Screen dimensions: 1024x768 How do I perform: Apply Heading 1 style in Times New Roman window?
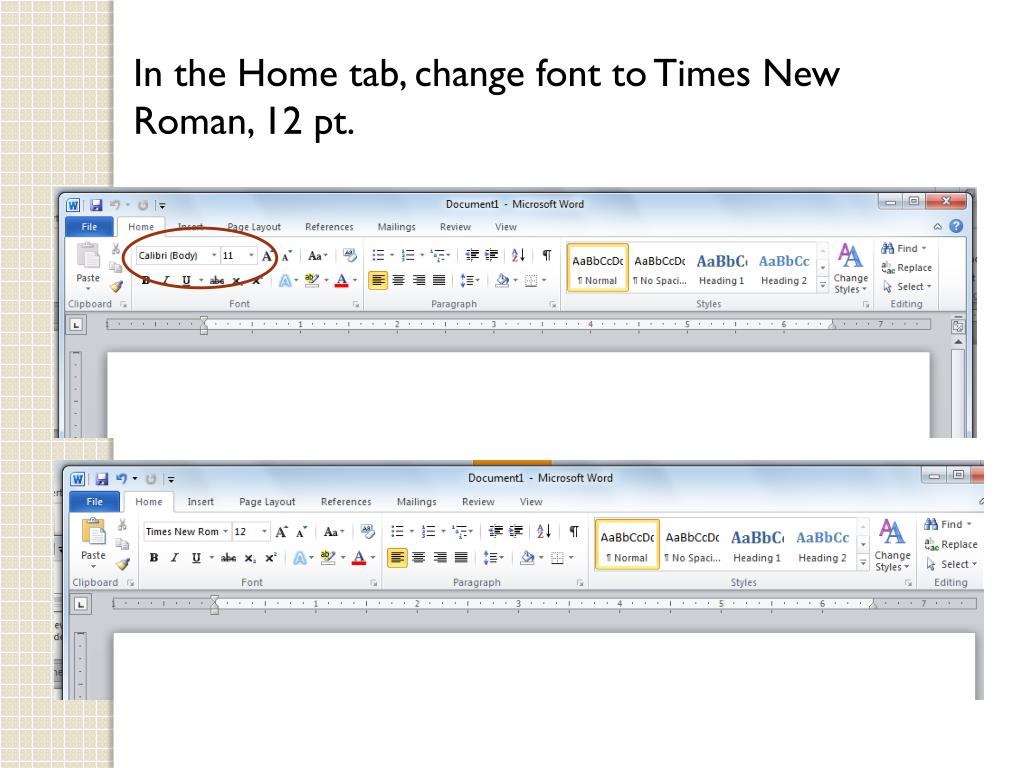coord(757,545)
